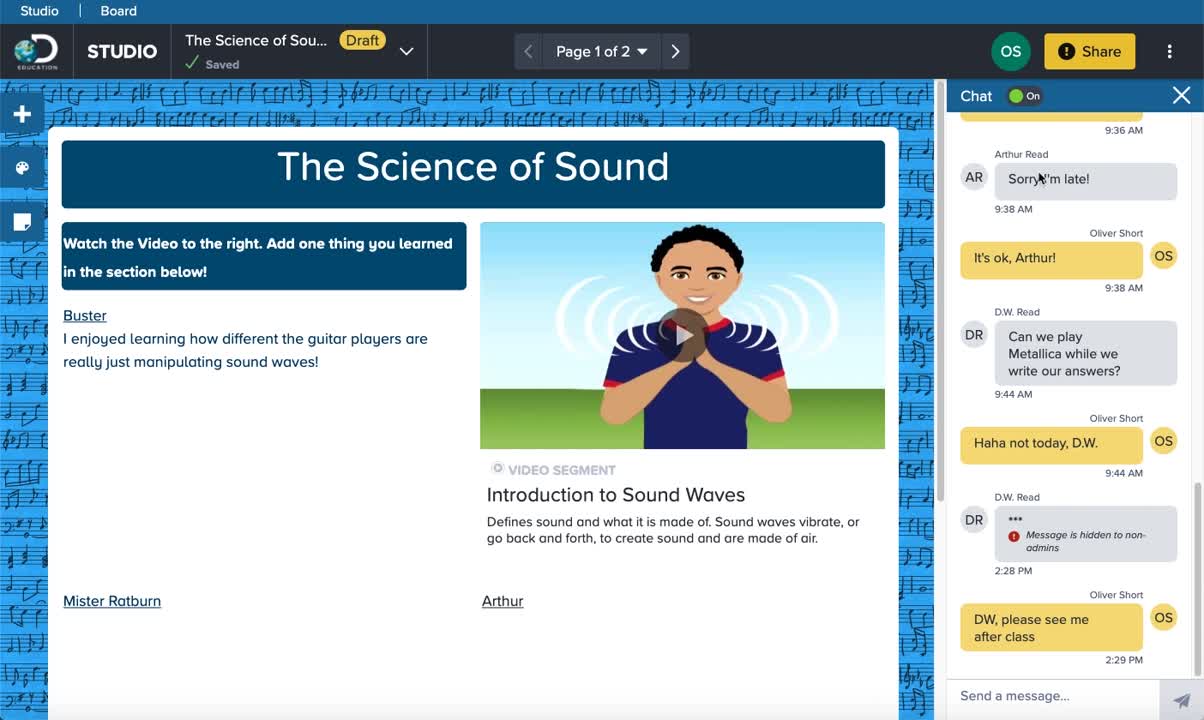Click the Discovery Education globe logo
This screenshot has height=720, width=1204.
(36, 52)
